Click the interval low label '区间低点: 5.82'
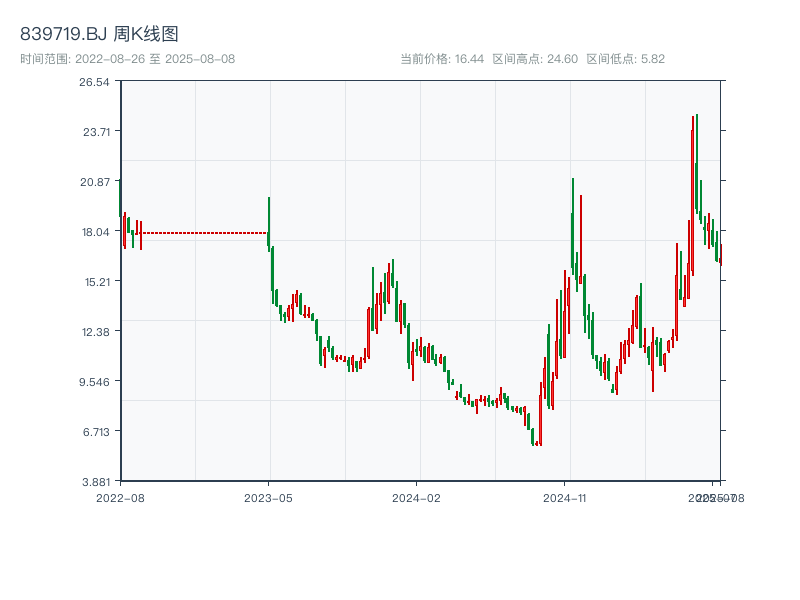Screen dimensions: 800x600 pyautogui.click(x=626, y=59)
